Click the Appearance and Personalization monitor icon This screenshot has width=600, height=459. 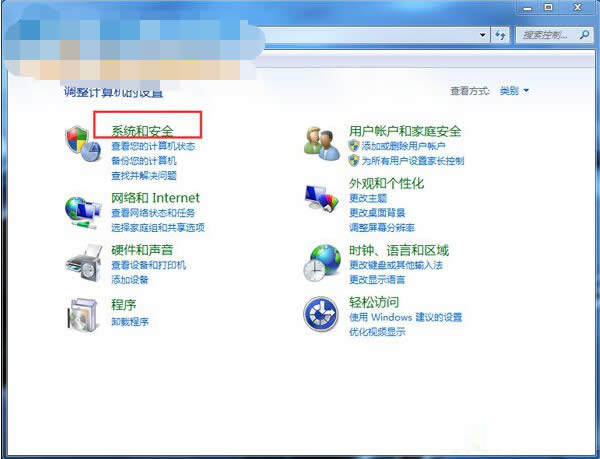click(321, 198)
